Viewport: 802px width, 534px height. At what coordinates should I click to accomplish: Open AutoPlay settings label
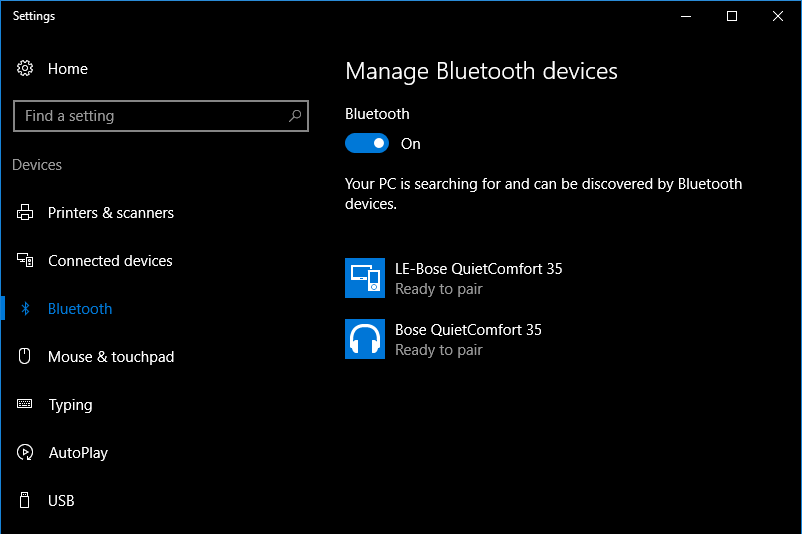[78, 453]
